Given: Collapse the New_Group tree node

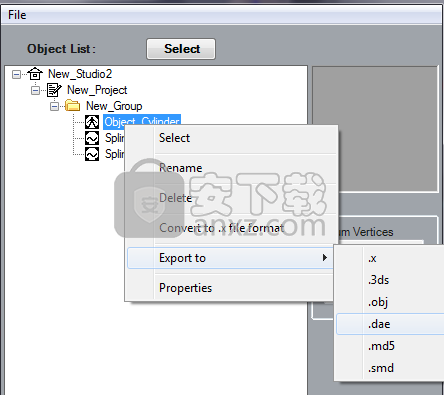Looking at the screenshot, I should [54, 106].
